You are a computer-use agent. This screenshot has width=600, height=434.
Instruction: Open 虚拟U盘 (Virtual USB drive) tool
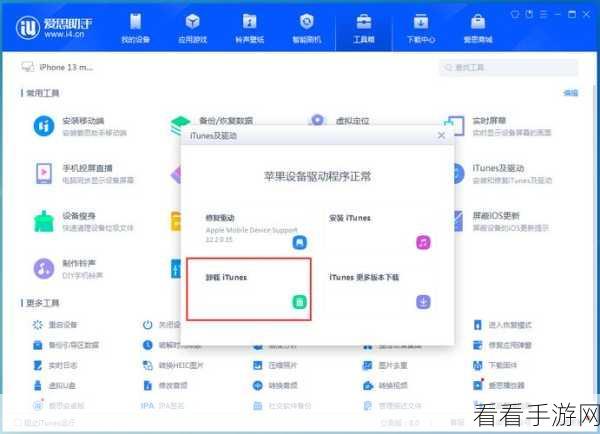(54, 385)
